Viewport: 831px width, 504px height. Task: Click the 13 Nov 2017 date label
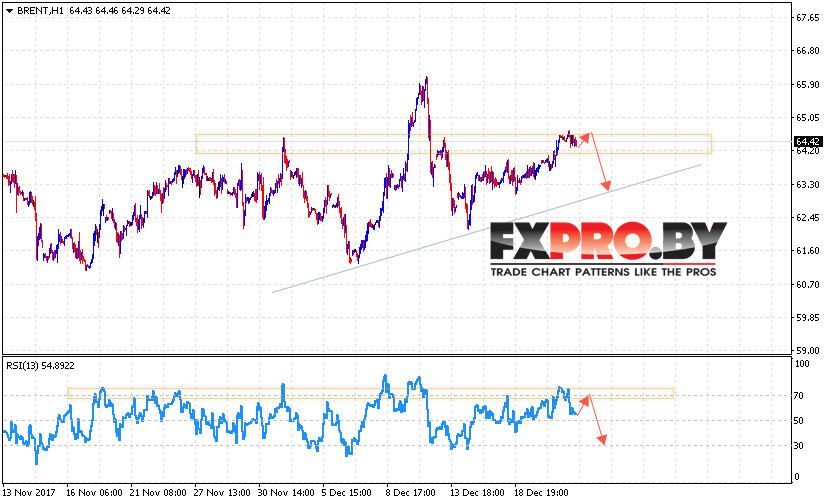point(29,493)
